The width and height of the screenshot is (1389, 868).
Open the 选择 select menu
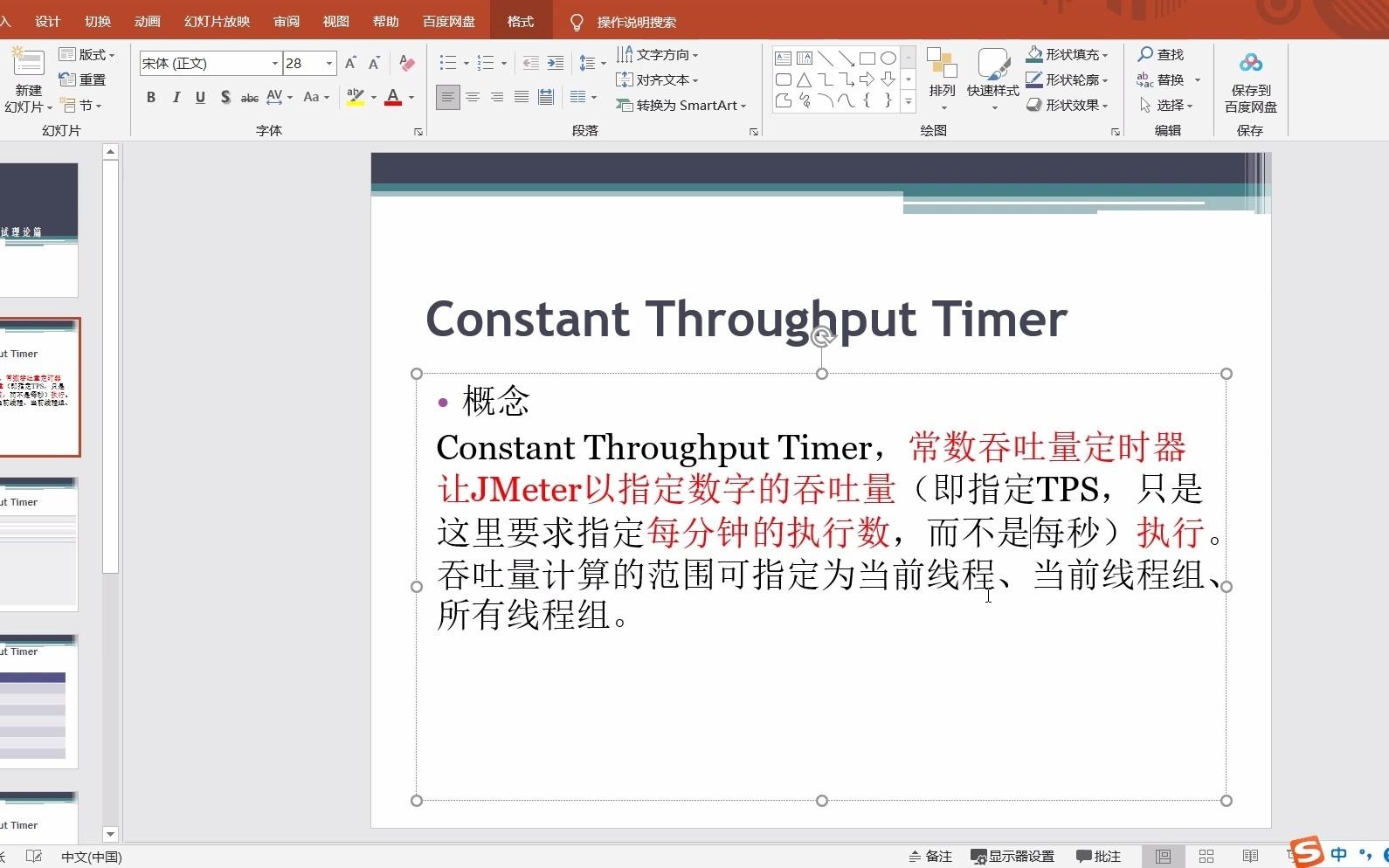[1166, 105]
